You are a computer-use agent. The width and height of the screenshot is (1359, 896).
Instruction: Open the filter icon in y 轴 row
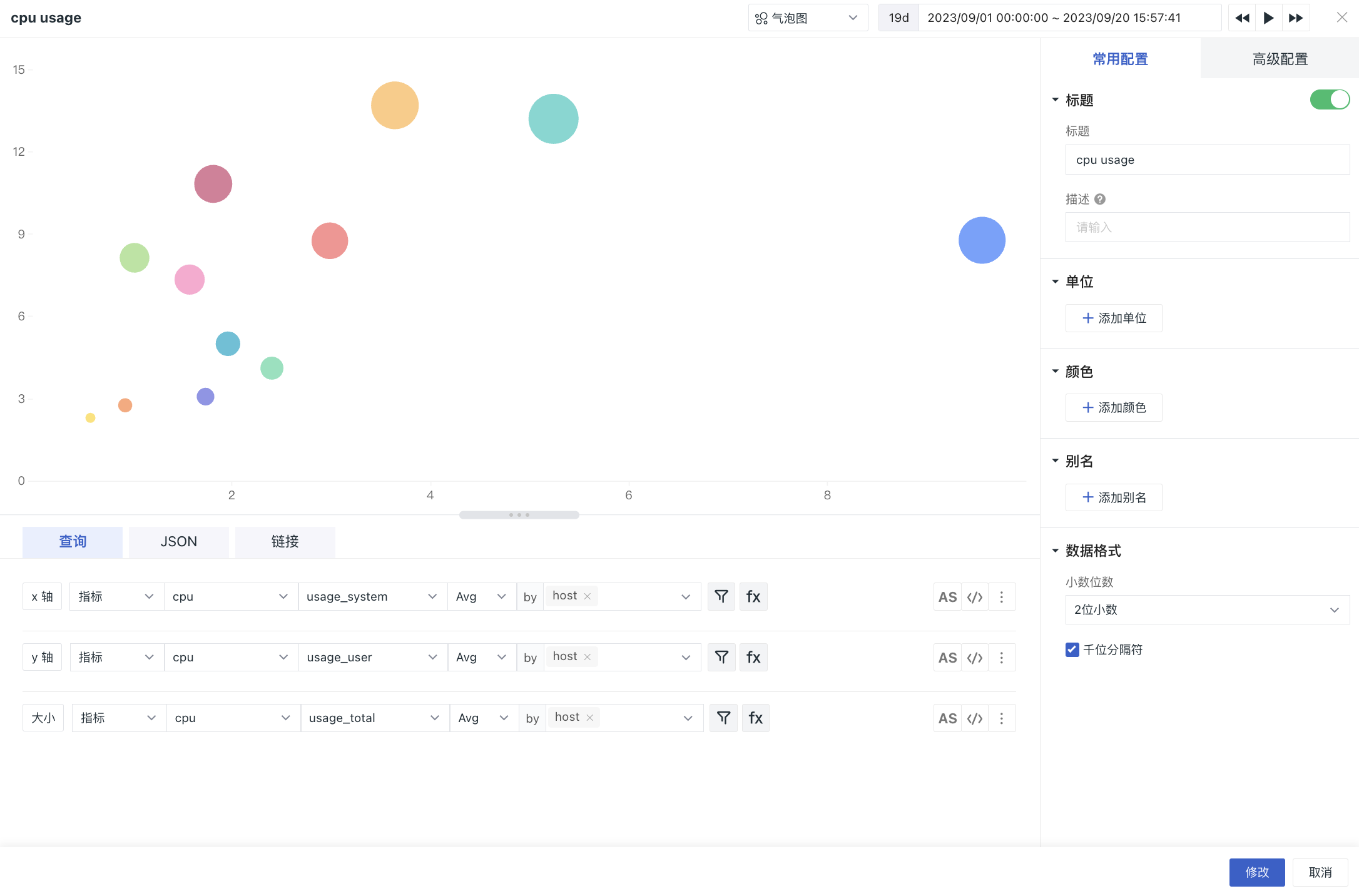[x=721, y=657]
